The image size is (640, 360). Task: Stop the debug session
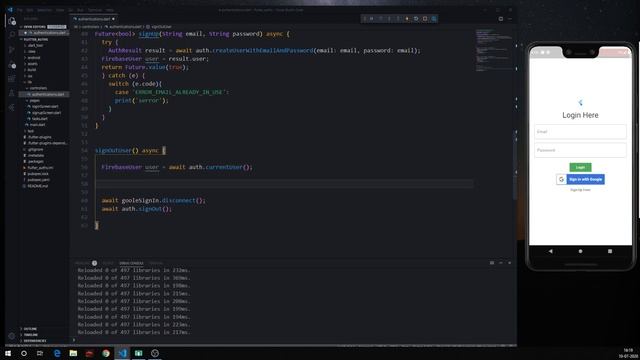tap(425, 19)
